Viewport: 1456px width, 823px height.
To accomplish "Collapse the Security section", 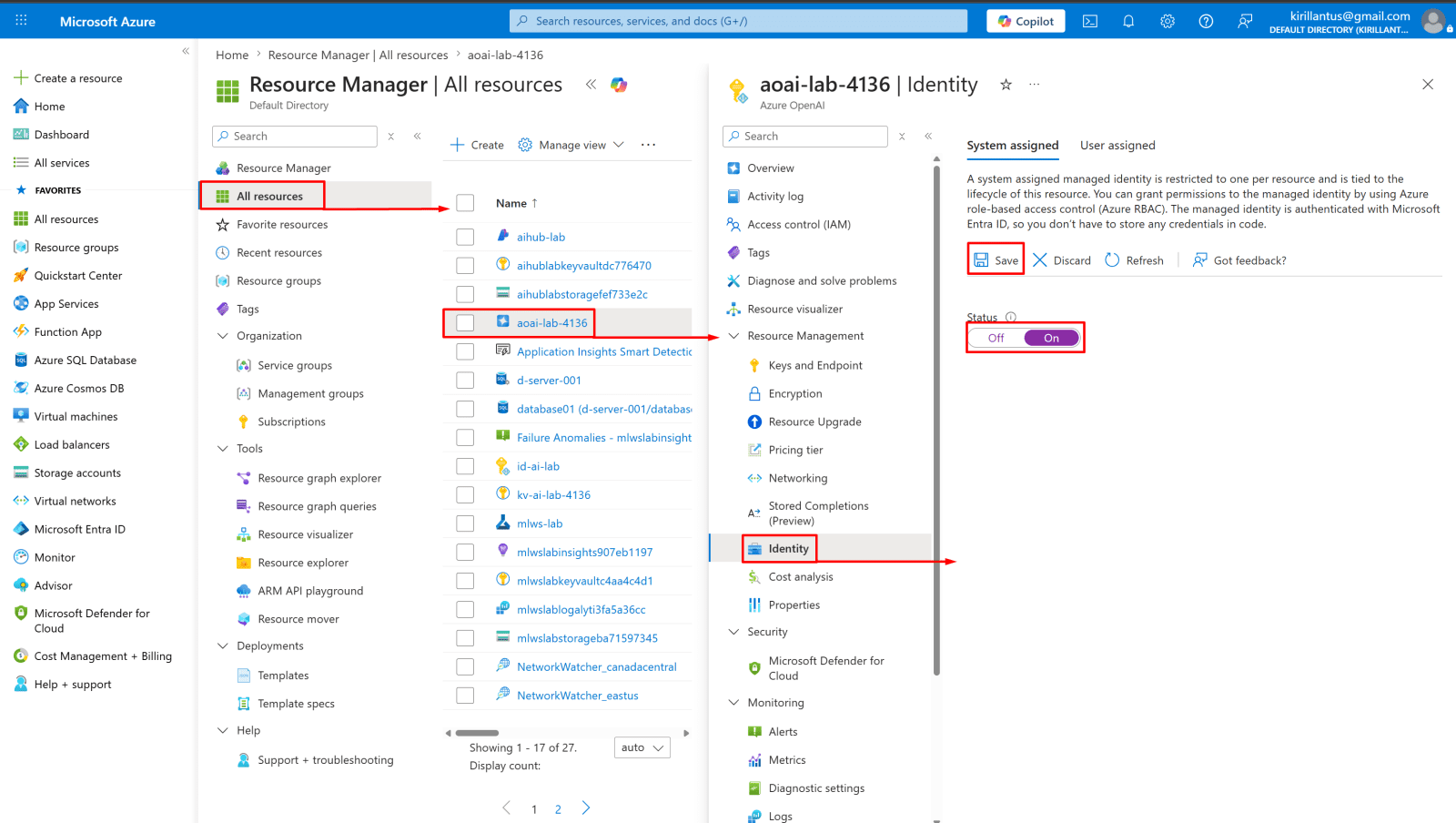I will click(x=733, y=632).
